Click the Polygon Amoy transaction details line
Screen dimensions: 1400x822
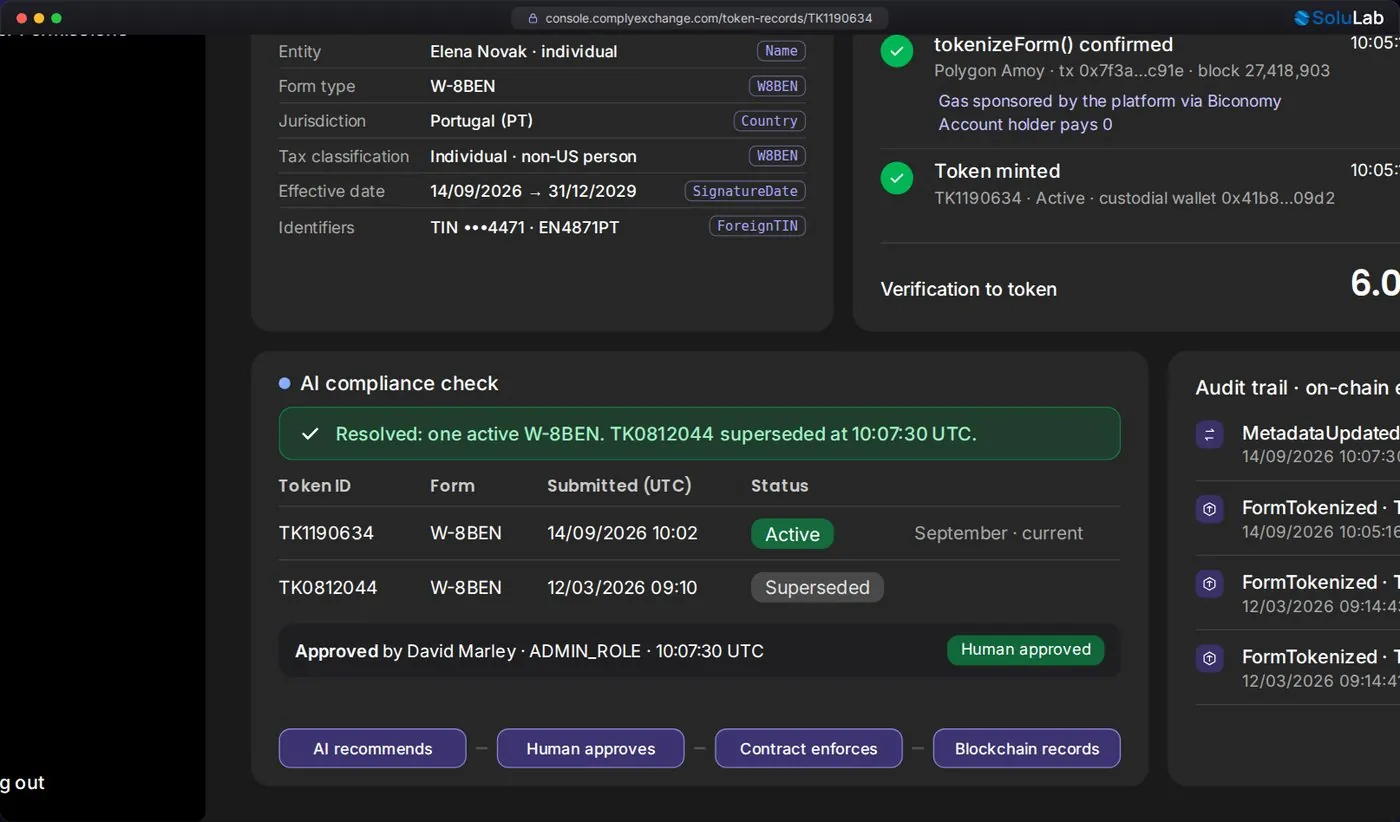1132,71
